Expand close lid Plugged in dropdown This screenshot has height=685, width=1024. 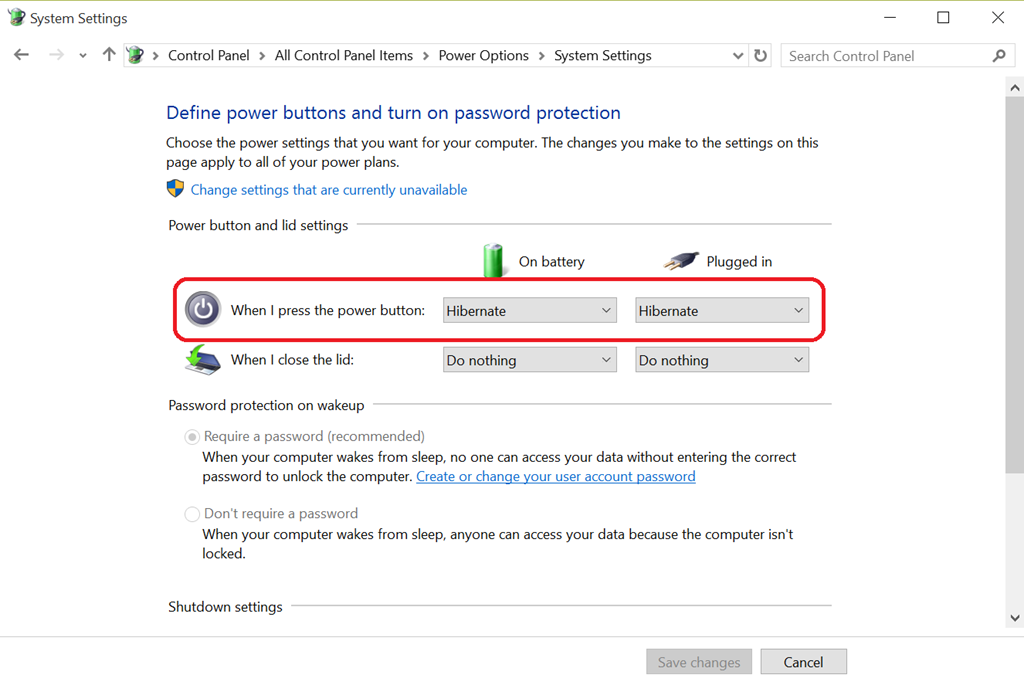721,360
